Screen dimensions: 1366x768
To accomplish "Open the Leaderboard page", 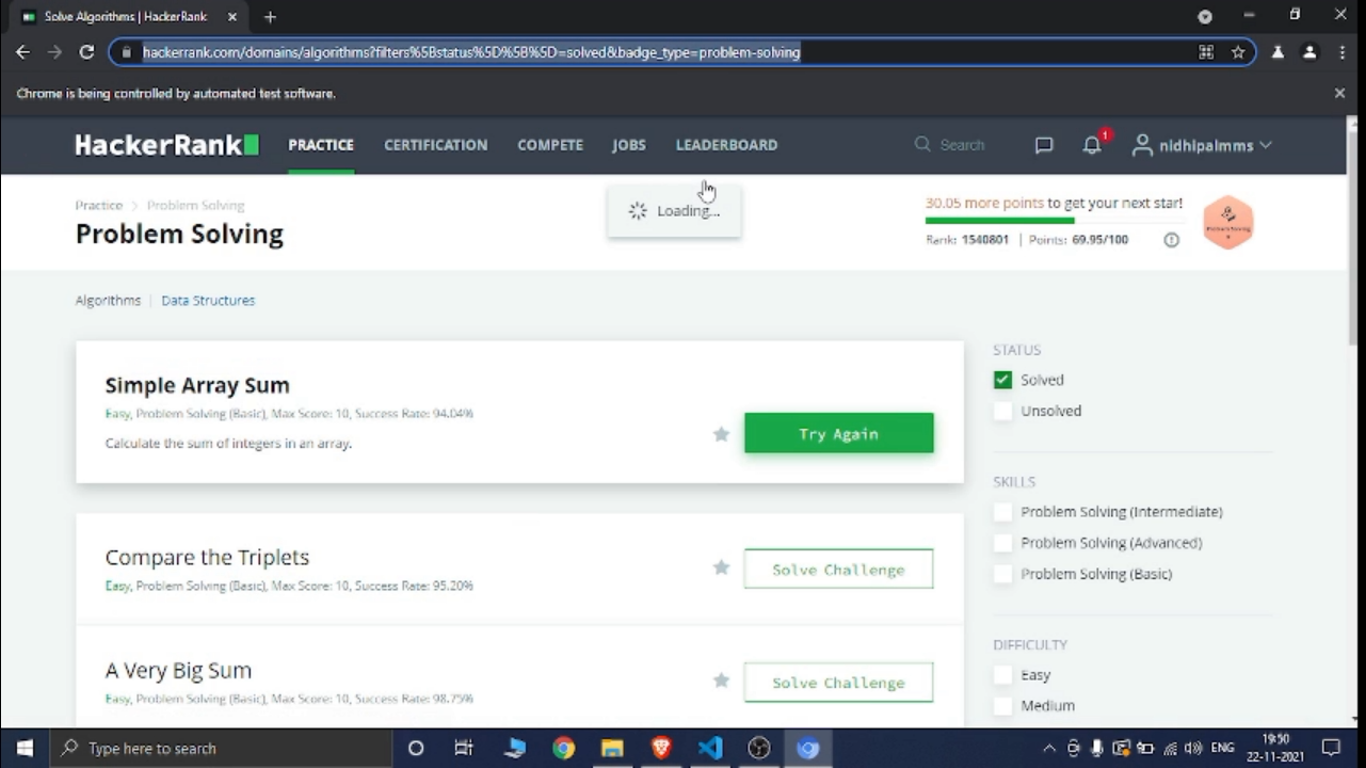I will tap(726, 145).
